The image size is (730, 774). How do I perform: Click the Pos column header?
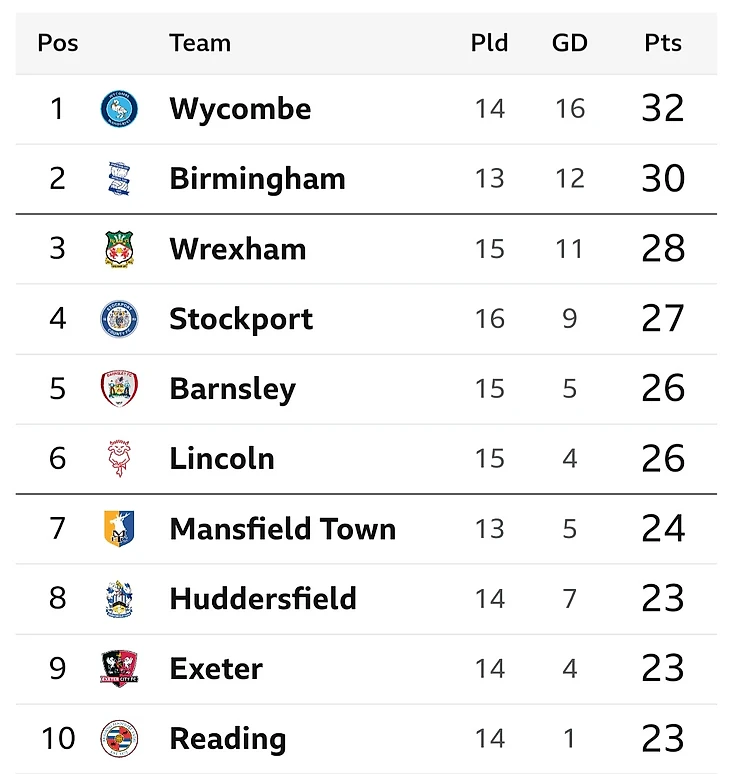tap(58, 43)
